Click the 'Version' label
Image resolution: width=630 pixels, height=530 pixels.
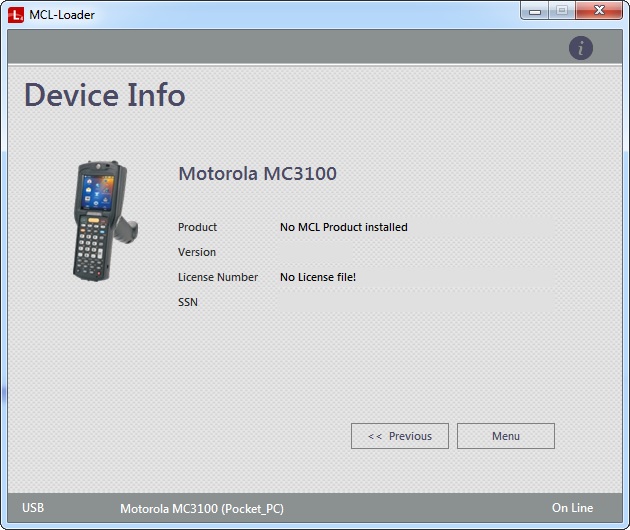[197, 252]
